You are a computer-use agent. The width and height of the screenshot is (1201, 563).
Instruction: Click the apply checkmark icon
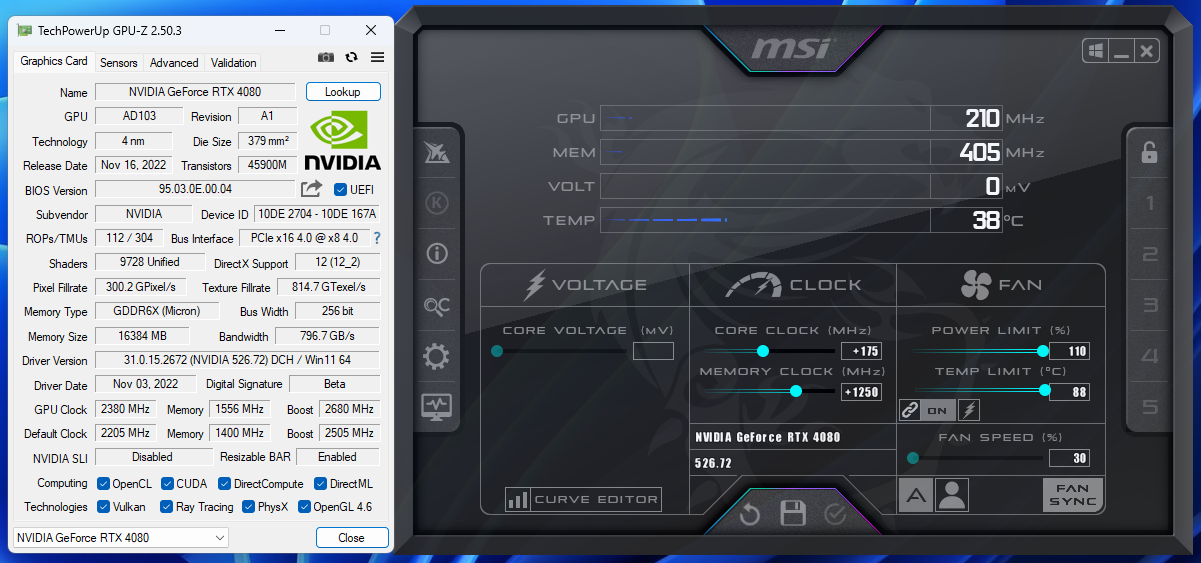(835, 514)
